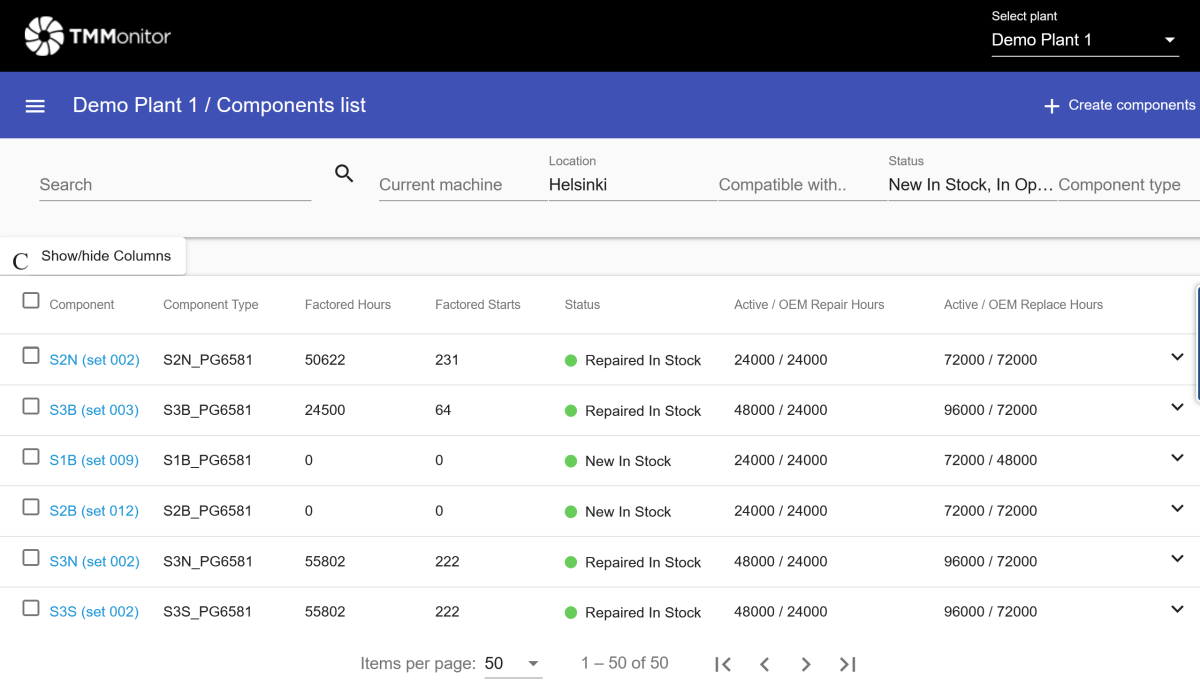Open the S3N (set 002) component link
Image resolution: width=1200 pixels, height=693 pixels.
pos(94,562)
